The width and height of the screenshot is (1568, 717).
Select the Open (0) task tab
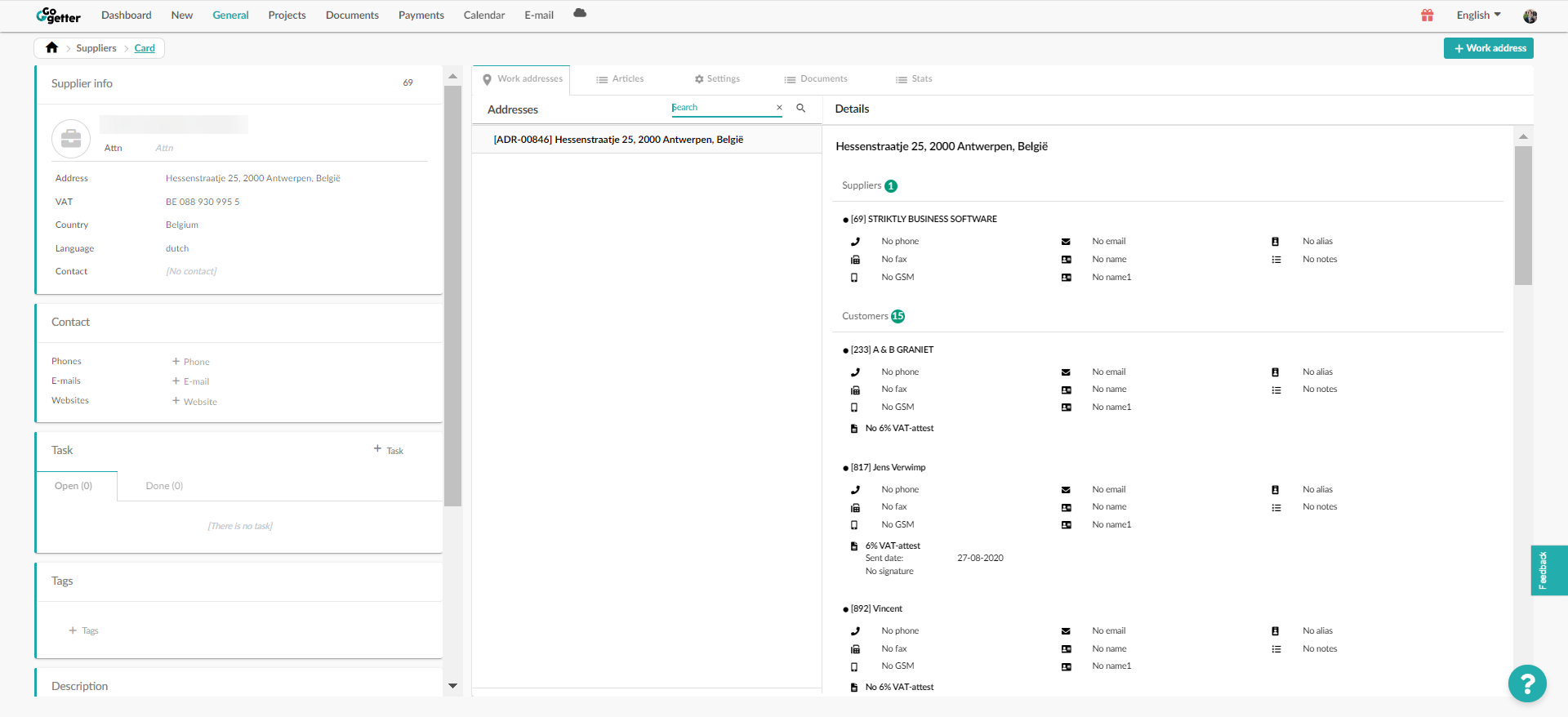tap(77, 486)
